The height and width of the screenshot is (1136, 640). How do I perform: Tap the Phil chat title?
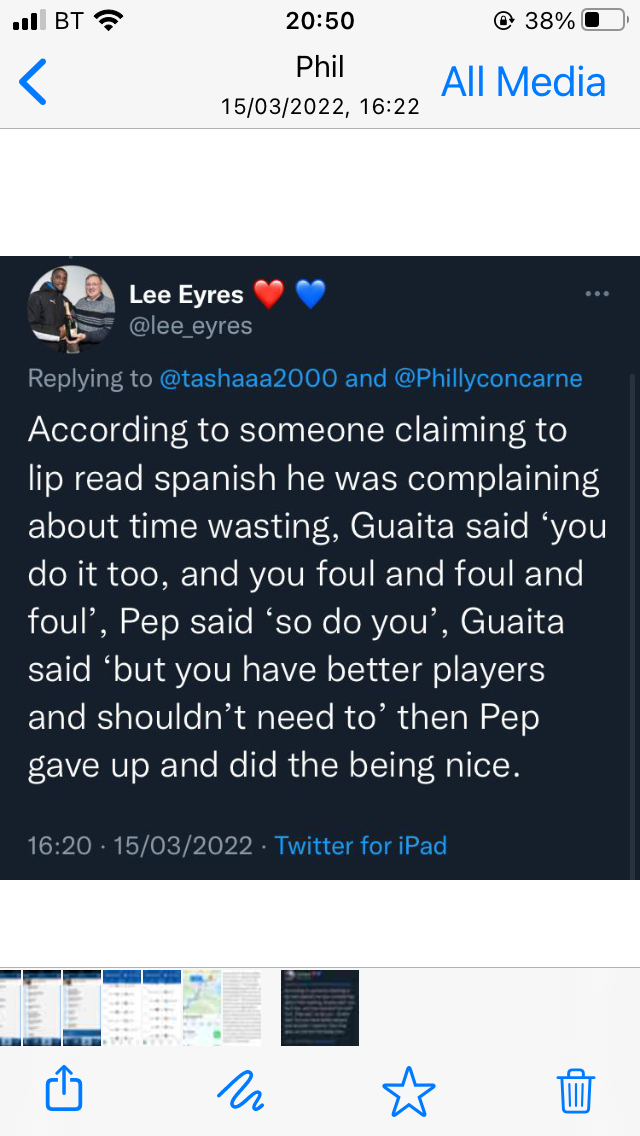pos(320,67)
